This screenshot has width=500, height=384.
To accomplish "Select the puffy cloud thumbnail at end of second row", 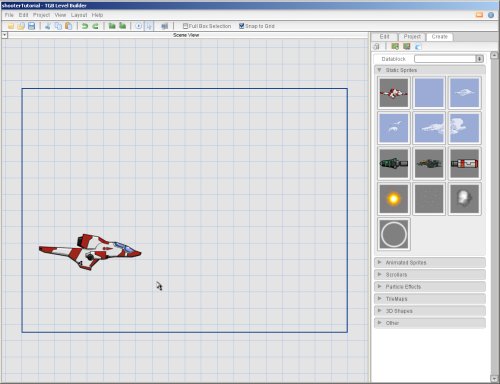I will pos(464,128).
